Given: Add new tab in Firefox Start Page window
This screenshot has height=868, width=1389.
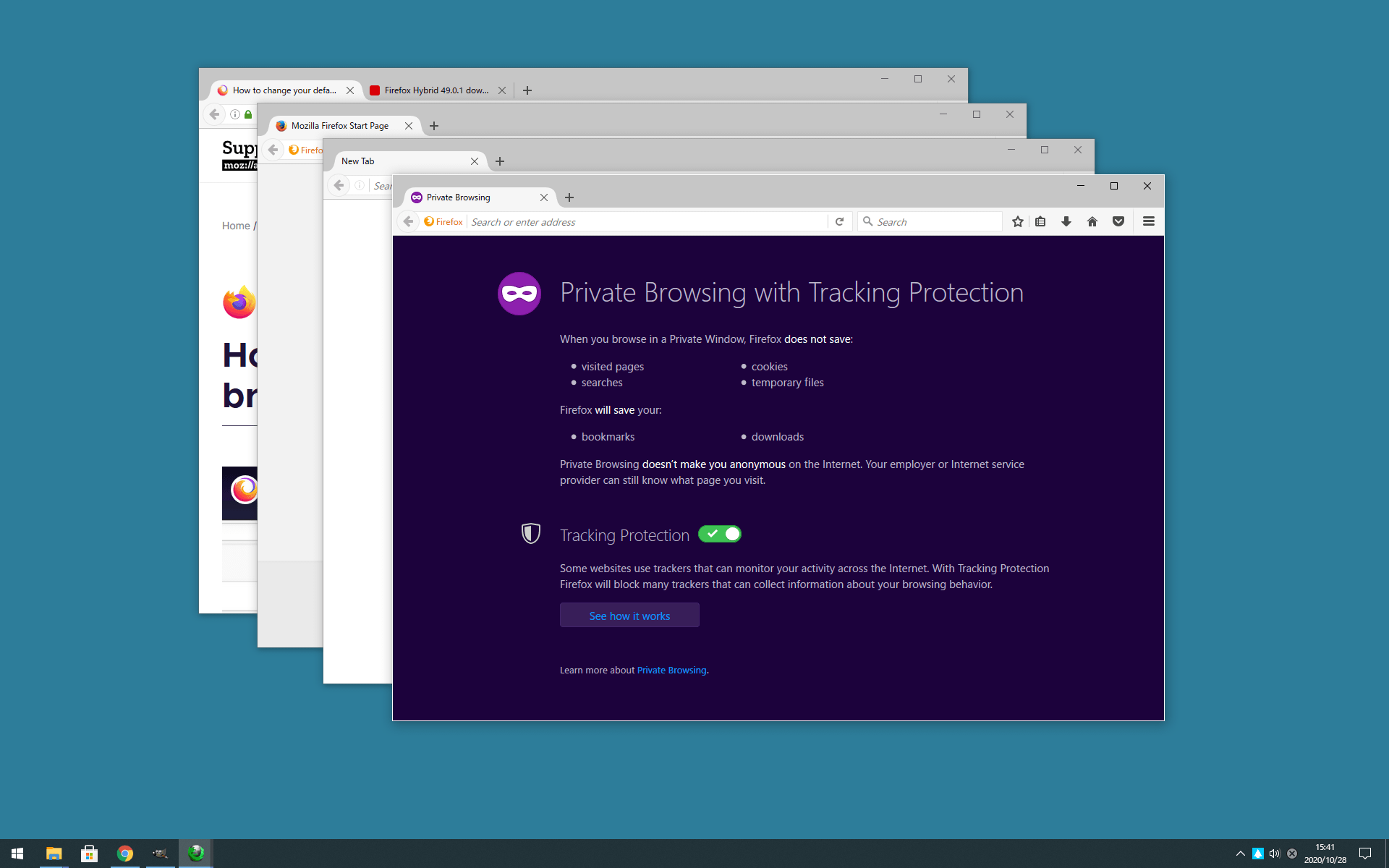Looking at the screenshot, I should tap(434, 126).
